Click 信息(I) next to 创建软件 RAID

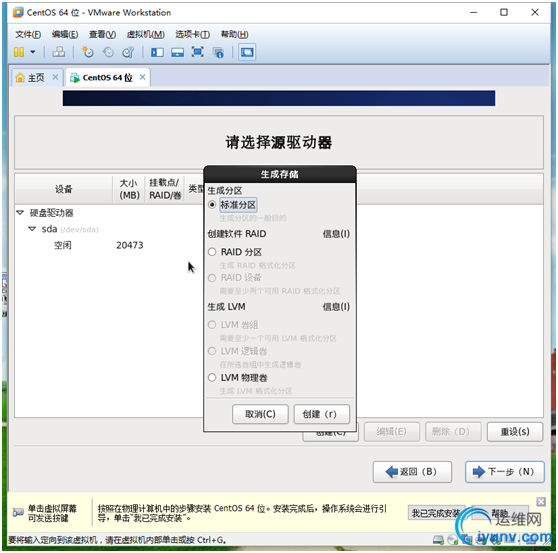336,234
